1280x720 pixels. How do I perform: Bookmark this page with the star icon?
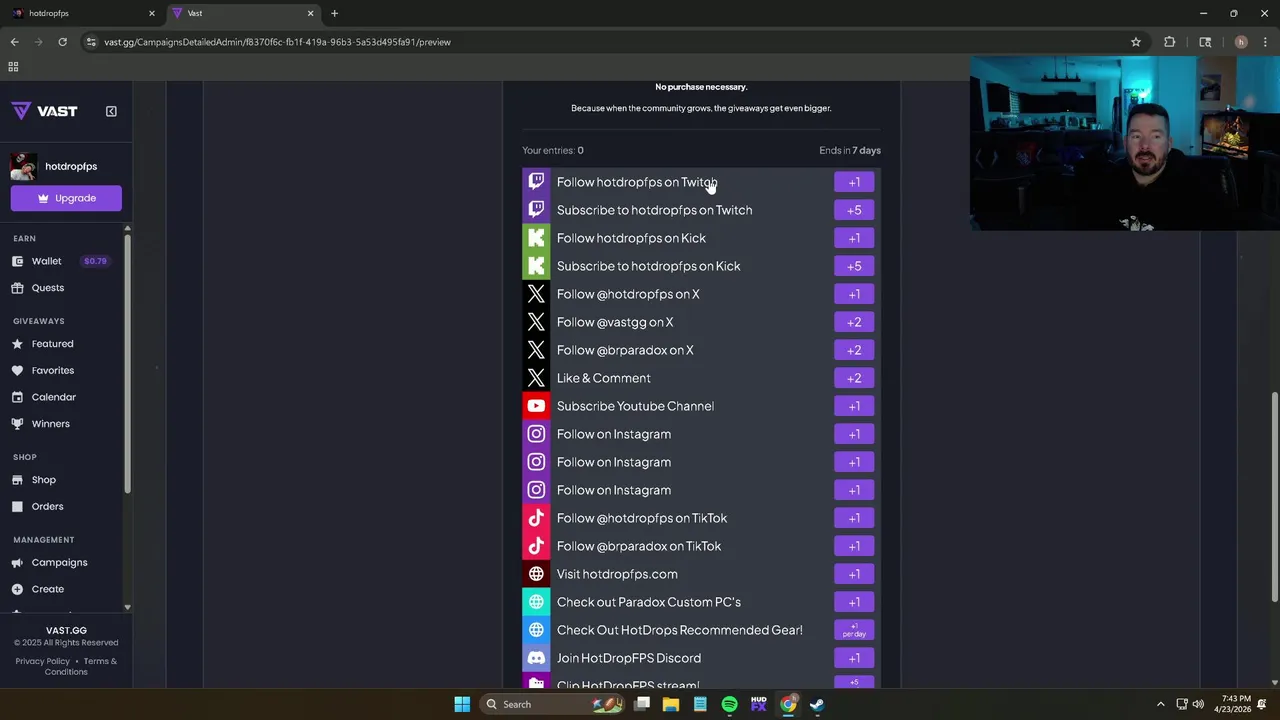pyautogui.click(x=1136, y=42)
